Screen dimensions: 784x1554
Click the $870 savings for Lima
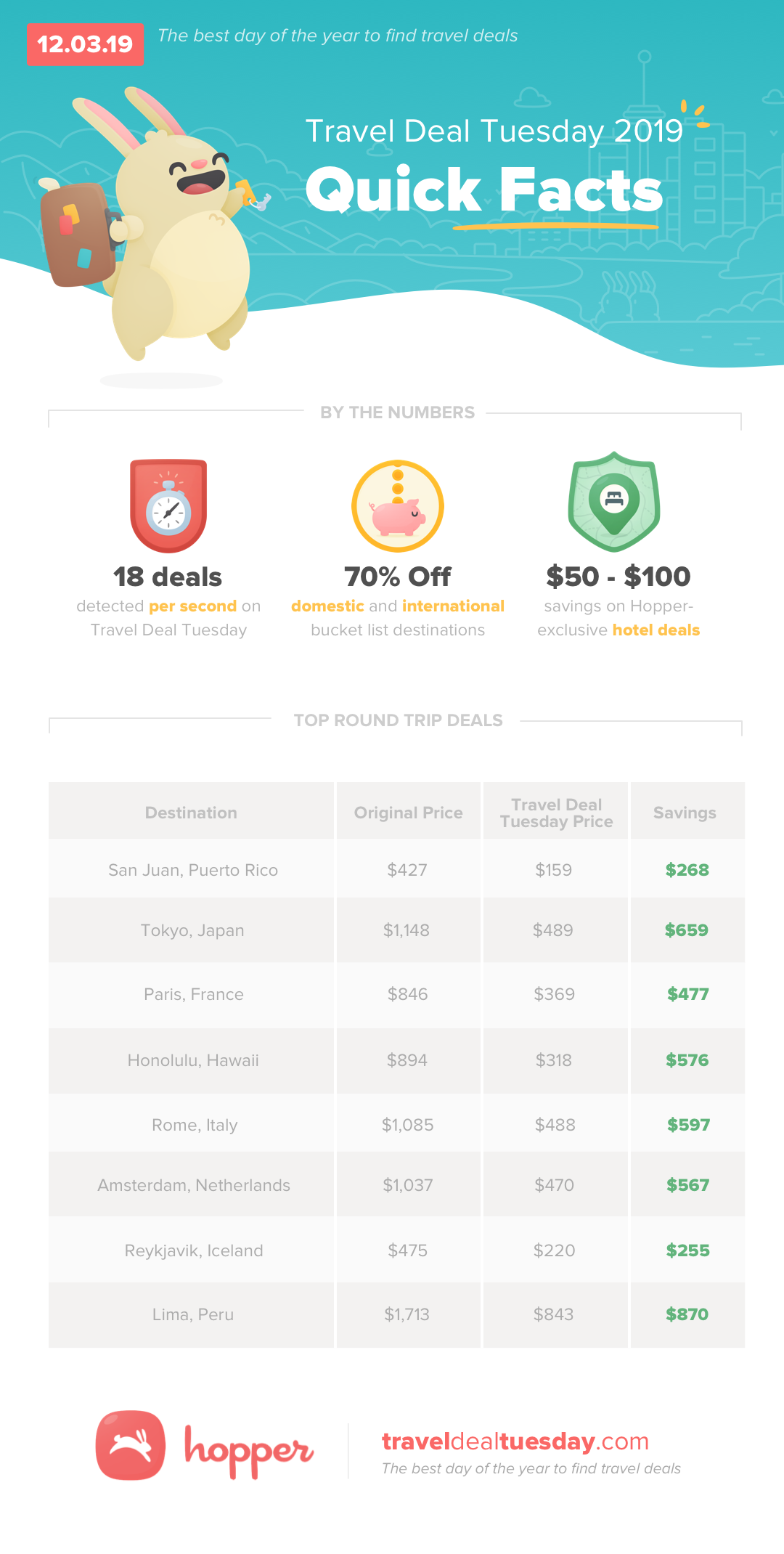point(687,1314)
